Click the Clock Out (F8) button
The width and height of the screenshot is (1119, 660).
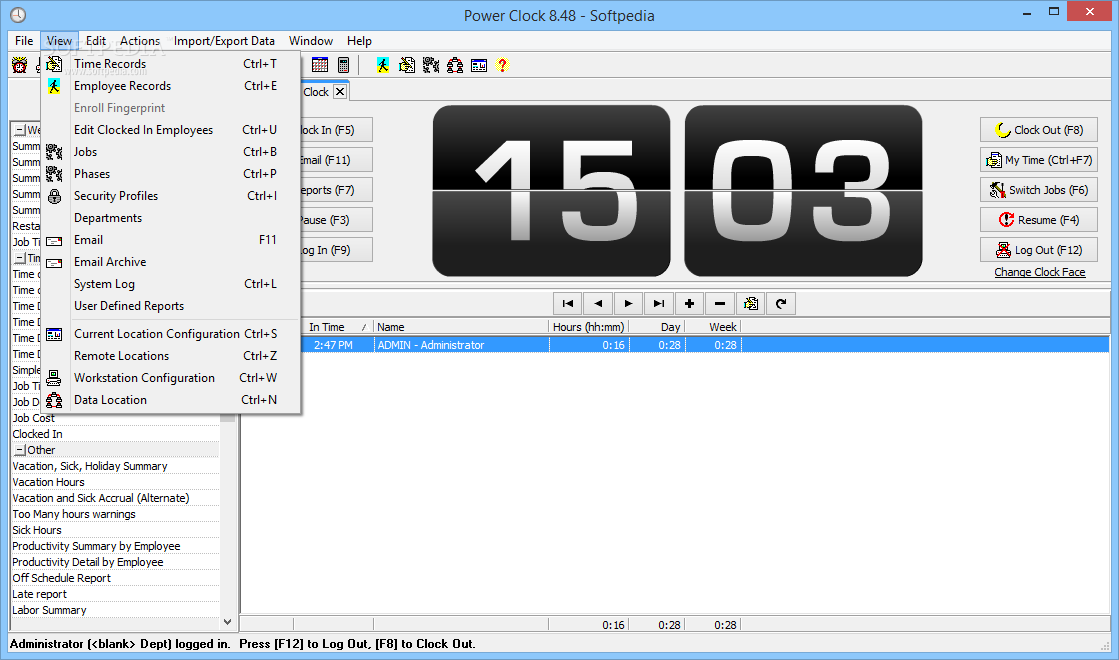pos(1038,130)
